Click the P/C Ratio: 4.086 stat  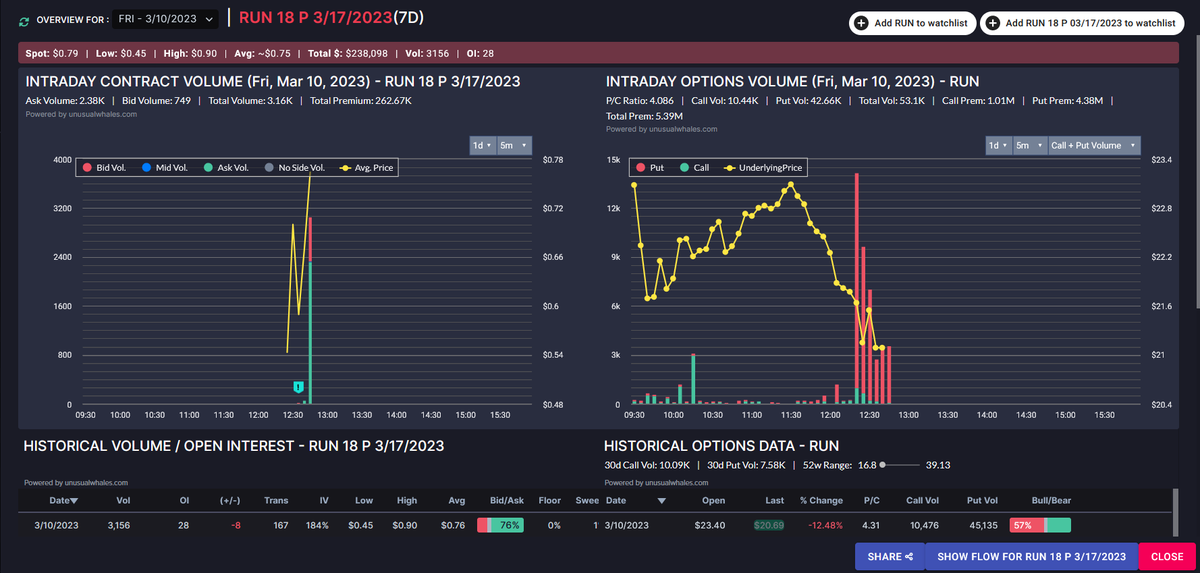pos(642,101)
